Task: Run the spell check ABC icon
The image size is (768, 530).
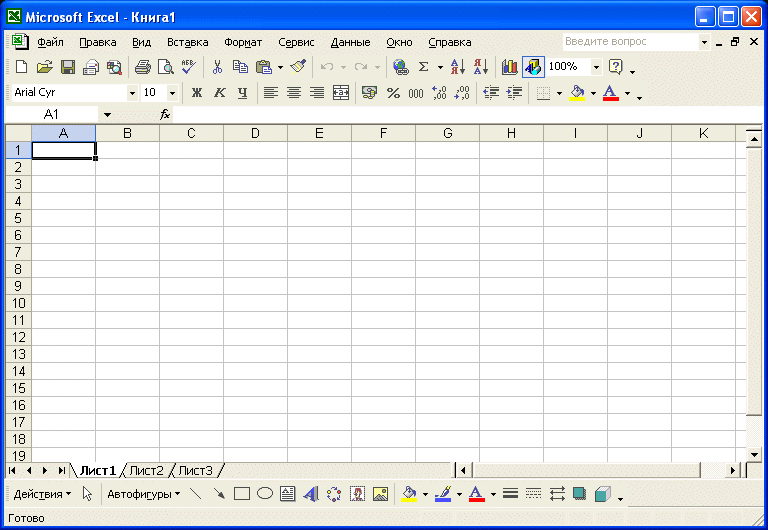Action: 189,67
